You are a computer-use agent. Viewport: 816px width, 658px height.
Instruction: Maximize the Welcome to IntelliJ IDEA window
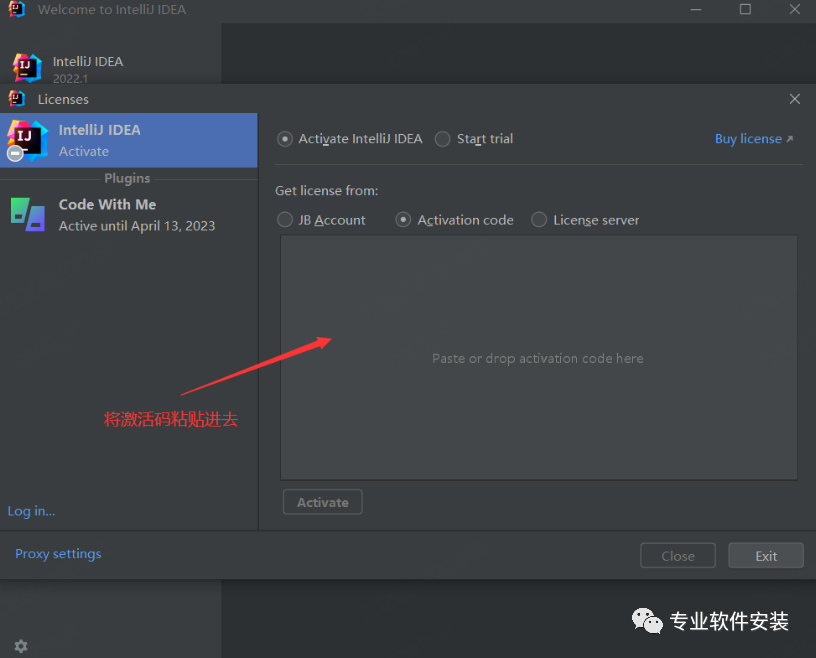[x=745, y=10]
